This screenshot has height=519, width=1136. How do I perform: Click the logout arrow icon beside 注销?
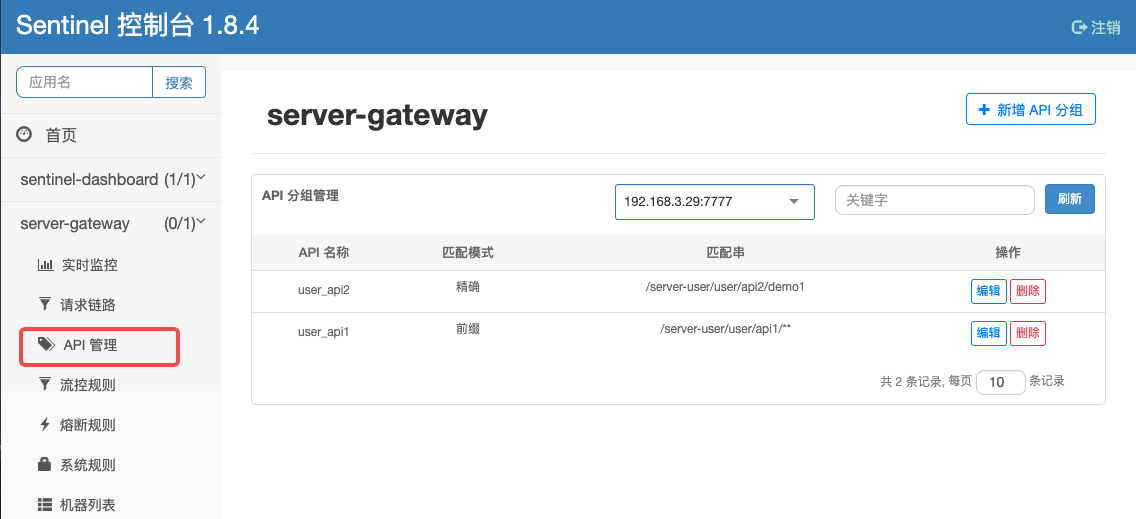[x=1079, y=28]
